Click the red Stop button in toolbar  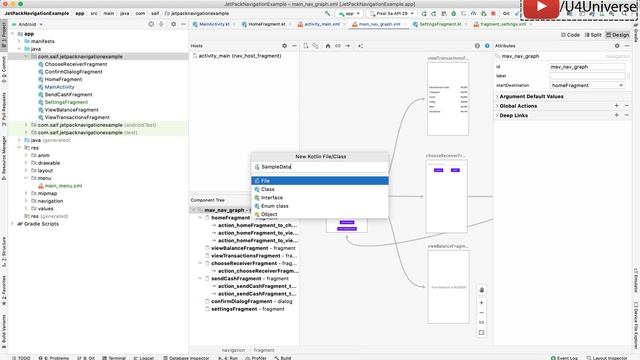pyautogui.click(x=493, y=13)
